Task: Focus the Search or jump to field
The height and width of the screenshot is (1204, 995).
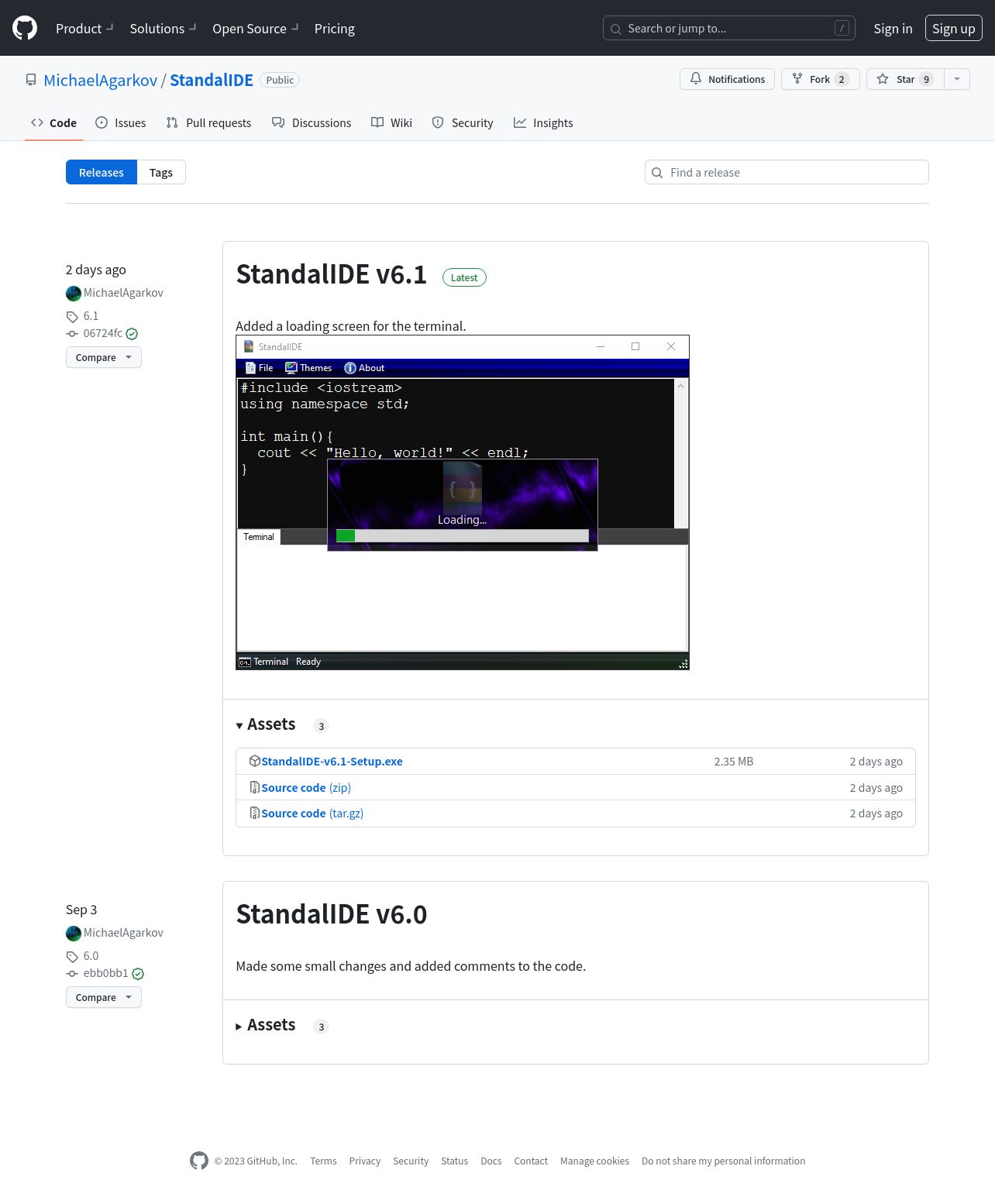Action: (x=729, y=28)
